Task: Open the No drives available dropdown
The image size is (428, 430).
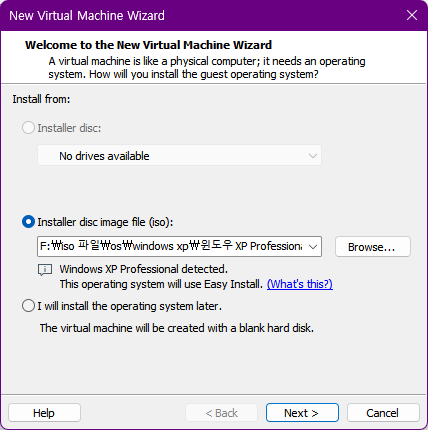Action: (x=179, y=155)
